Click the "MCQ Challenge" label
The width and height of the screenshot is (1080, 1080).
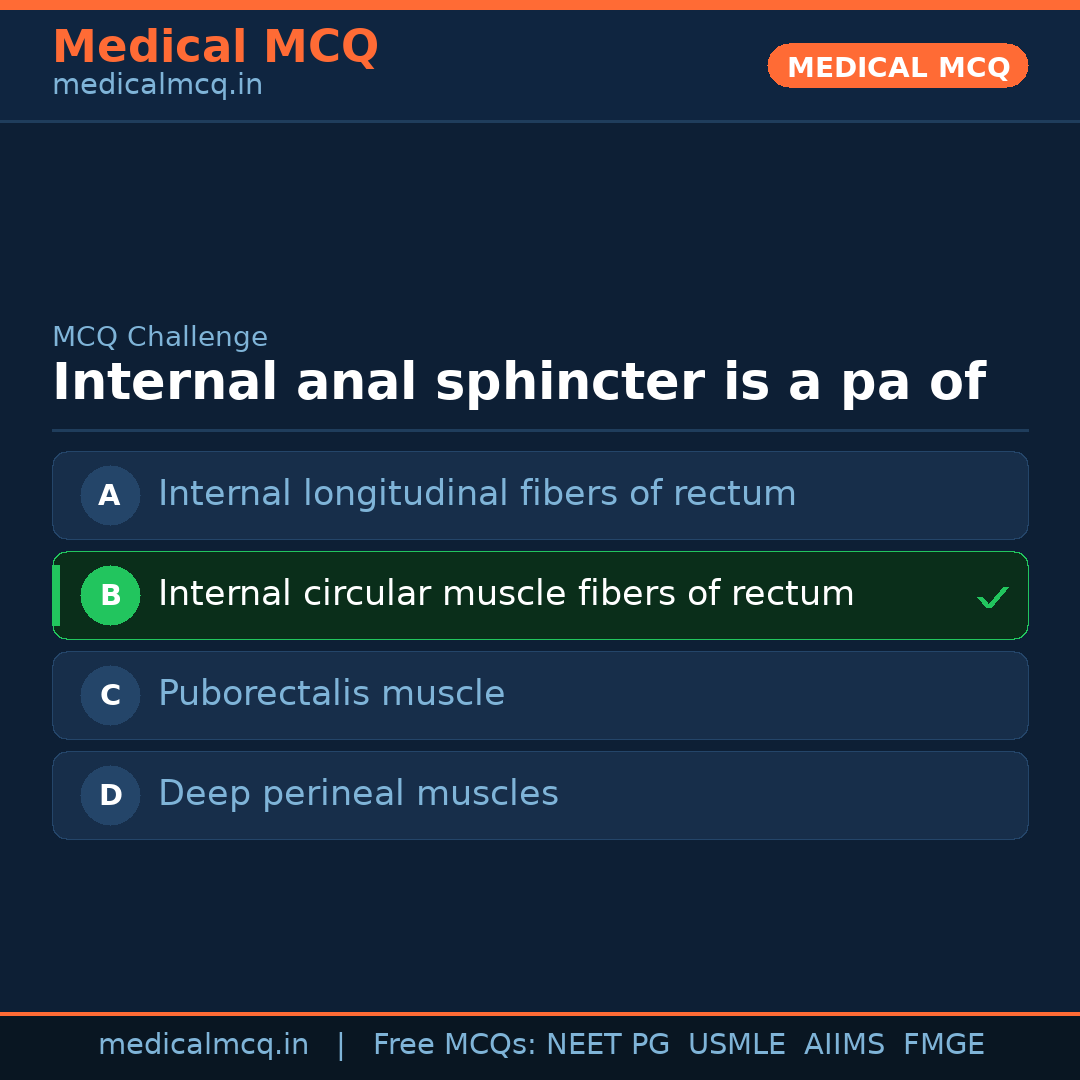click(x=160, y=338)
